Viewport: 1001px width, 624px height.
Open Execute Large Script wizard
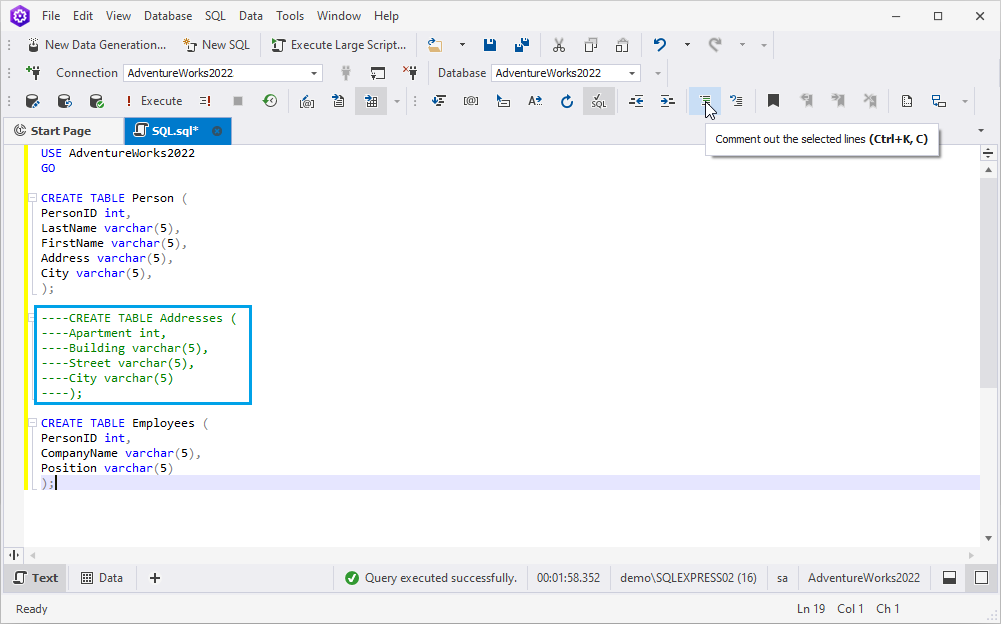(339, 45)
